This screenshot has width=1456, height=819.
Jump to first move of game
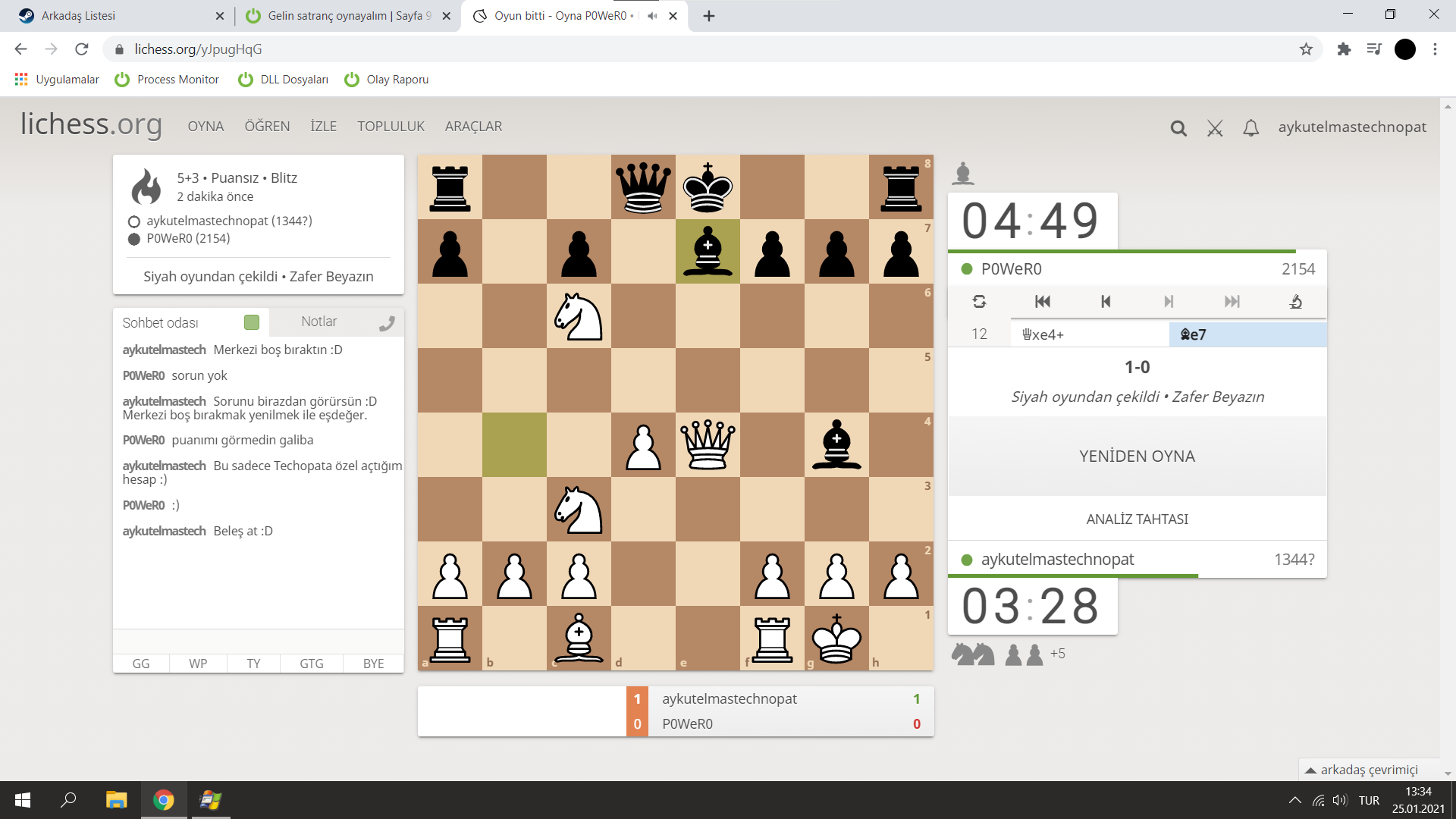pyautogui.click(x=1043, y=302)
